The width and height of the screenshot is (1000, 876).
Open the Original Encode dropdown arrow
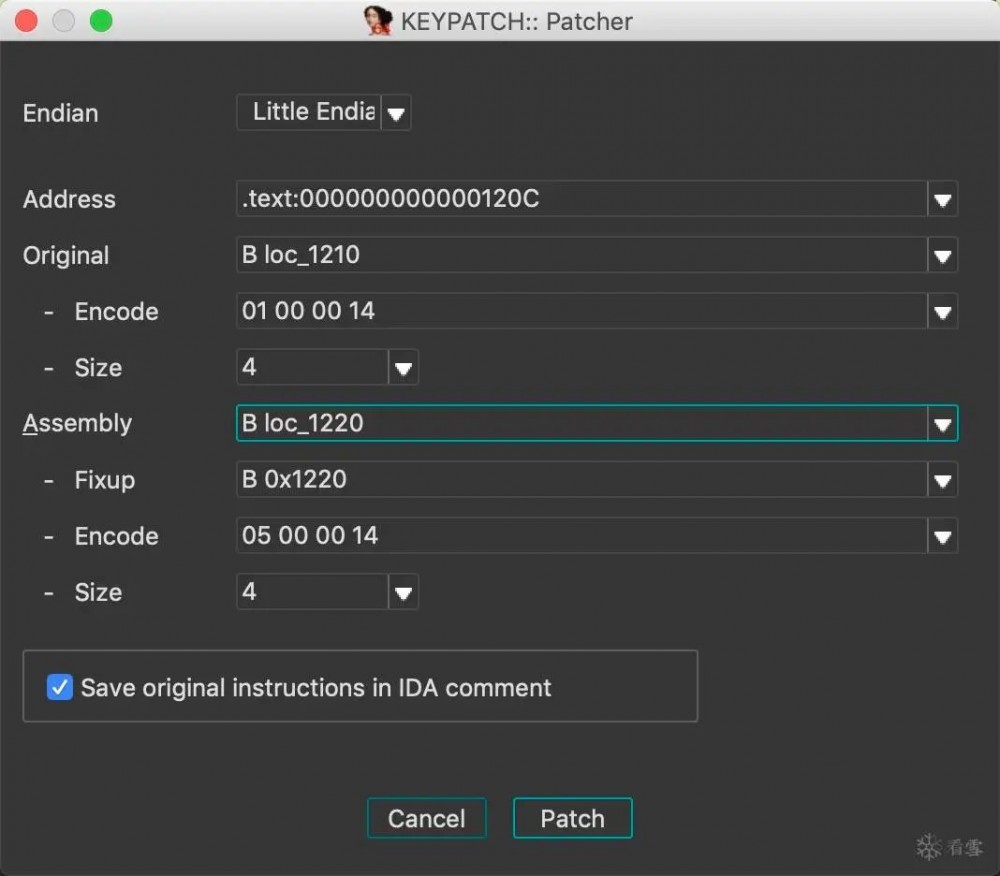(942, 311)
